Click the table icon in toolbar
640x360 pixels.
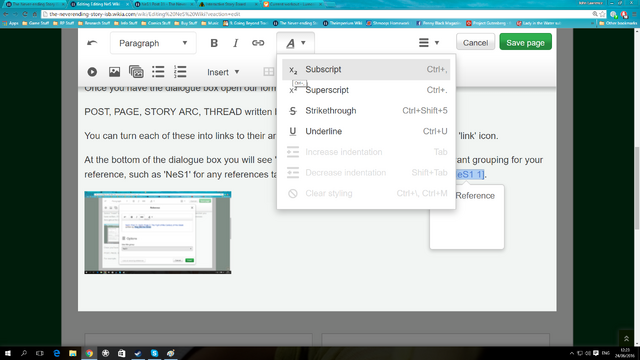click(x=269, y=72)
